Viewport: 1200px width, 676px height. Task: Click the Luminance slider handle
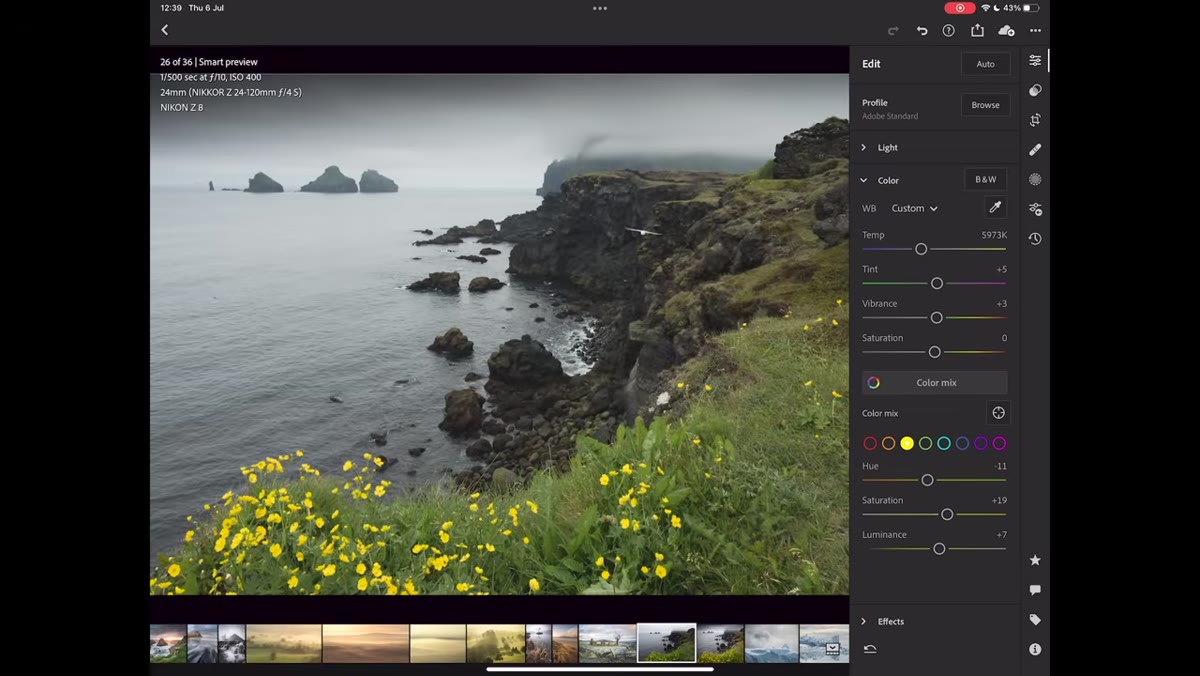pos(939,549)
